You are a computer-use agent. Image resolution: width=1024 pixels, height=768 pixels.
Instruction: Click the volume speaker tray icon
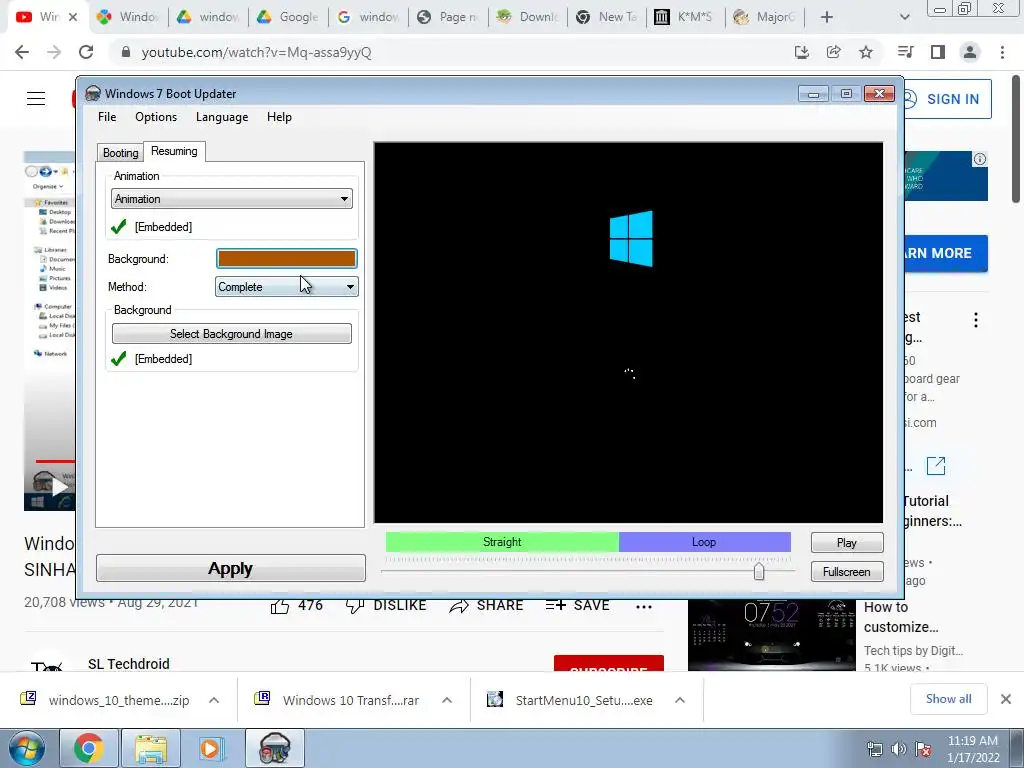click(899, 749)
